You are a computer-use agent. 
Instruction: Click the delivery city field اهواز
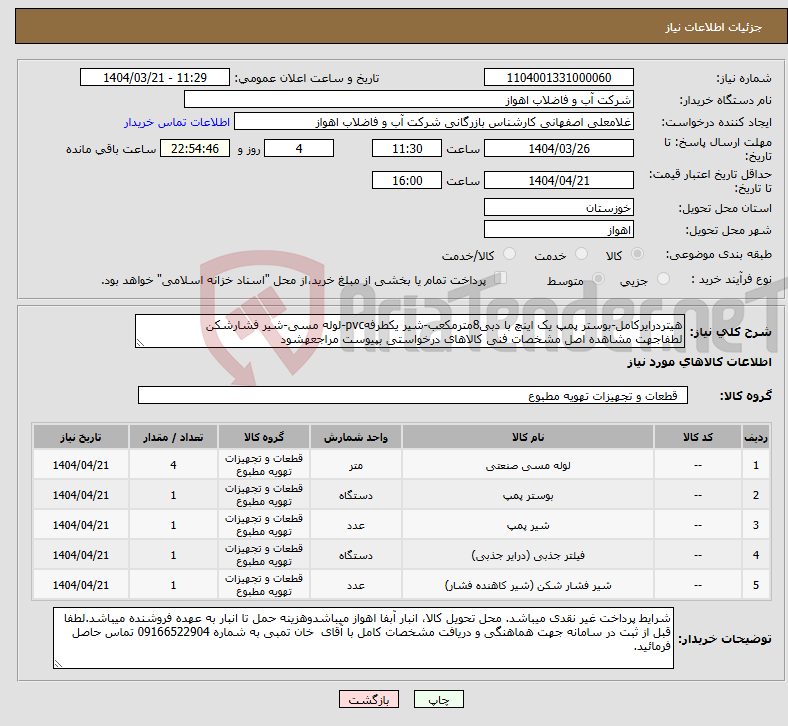[558, 230]
